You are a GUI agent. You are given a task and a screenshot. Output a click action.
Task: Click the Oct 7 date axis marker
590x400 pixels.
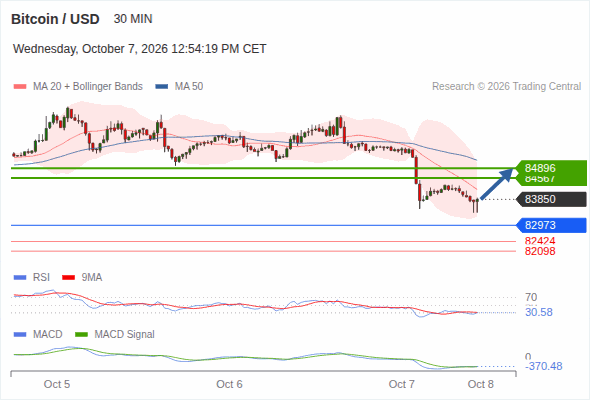point(401,384)
